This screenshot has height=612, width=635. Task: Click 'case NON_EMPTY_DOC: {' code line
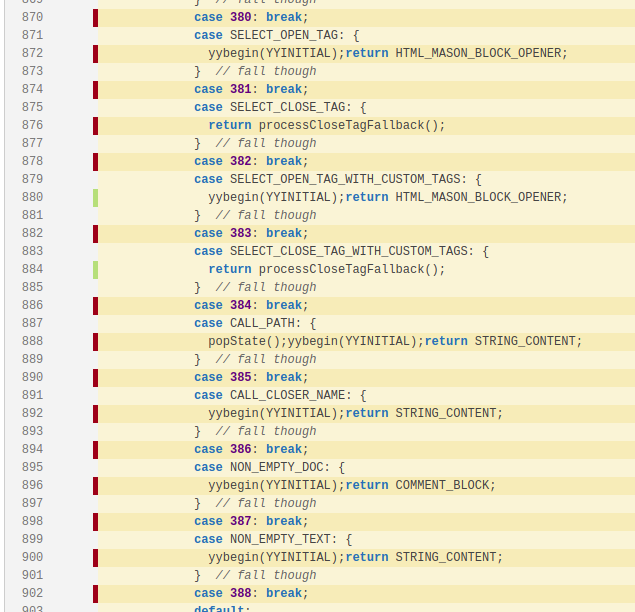coord(269,467)
